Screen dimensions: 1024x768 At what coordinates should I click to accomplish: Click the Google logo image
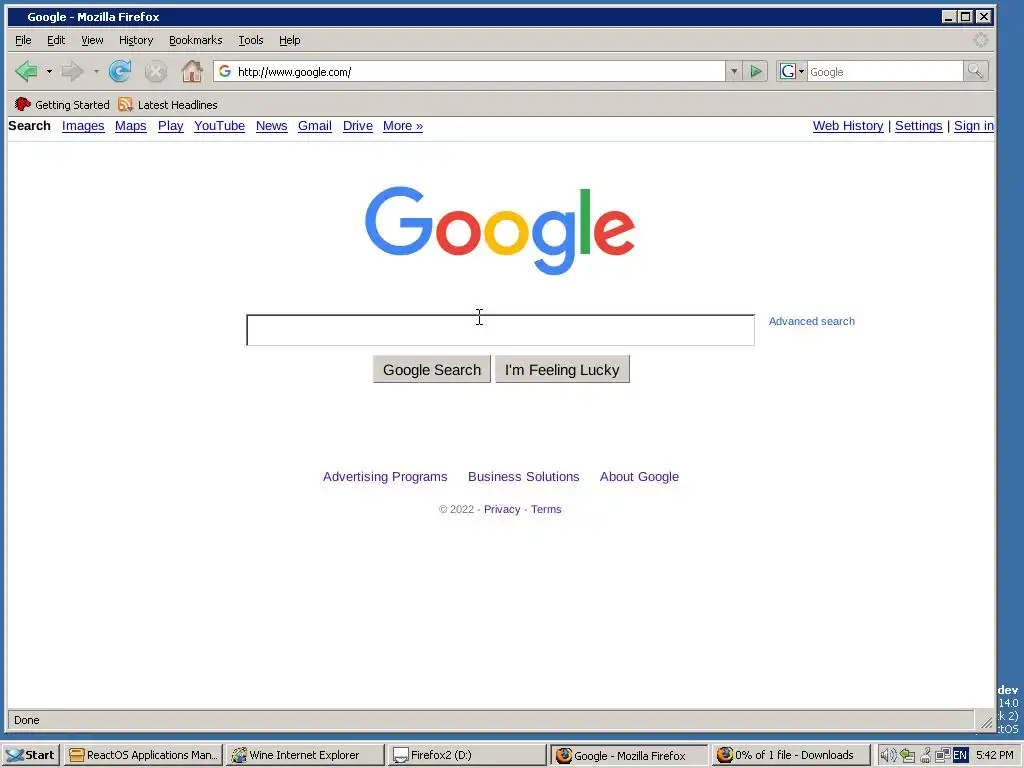pyautogui.click(x=500, y=230)
